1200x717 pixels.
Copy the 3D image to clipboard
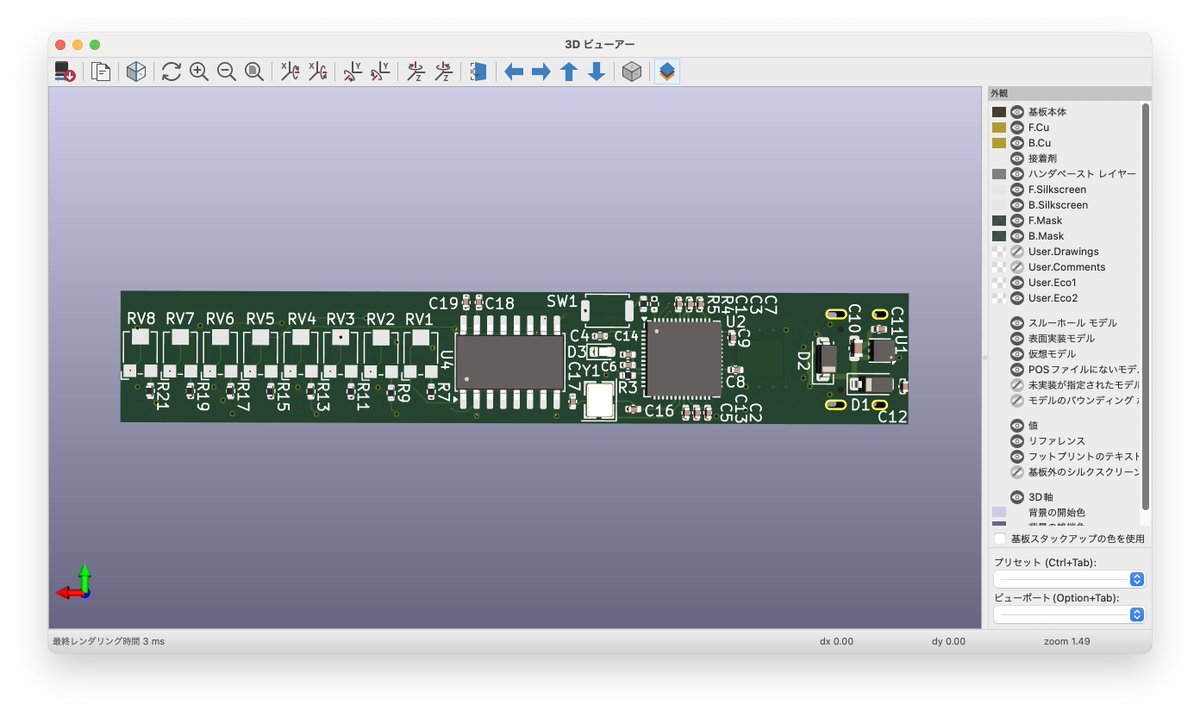(x=101, y=71)
